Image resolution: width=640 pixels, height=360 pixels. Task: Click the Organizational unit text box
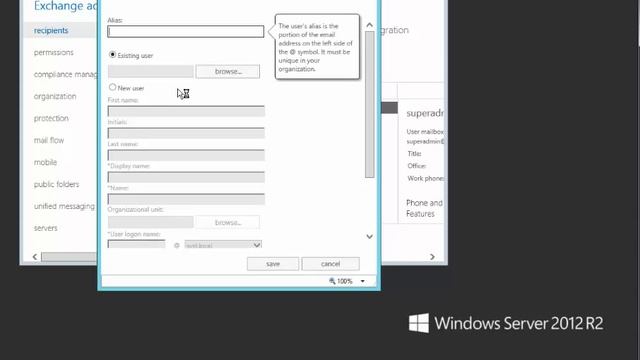click(x=151, y=222)
